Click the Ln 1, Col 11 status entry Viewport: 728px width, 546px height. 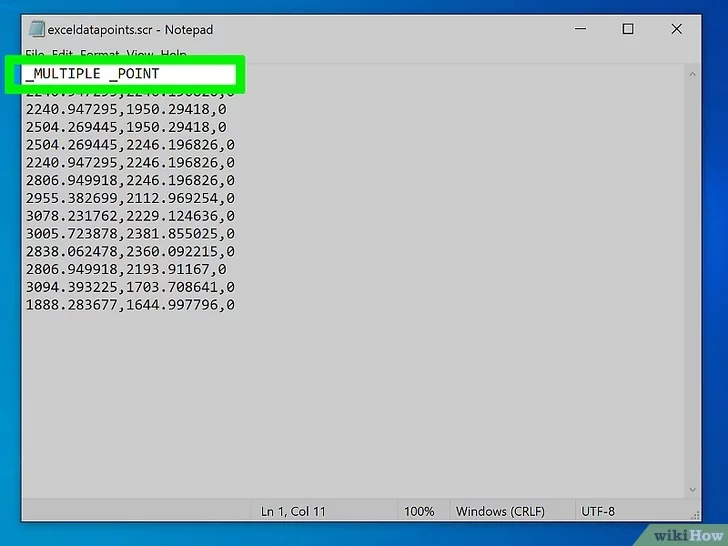tap(293, 511)
